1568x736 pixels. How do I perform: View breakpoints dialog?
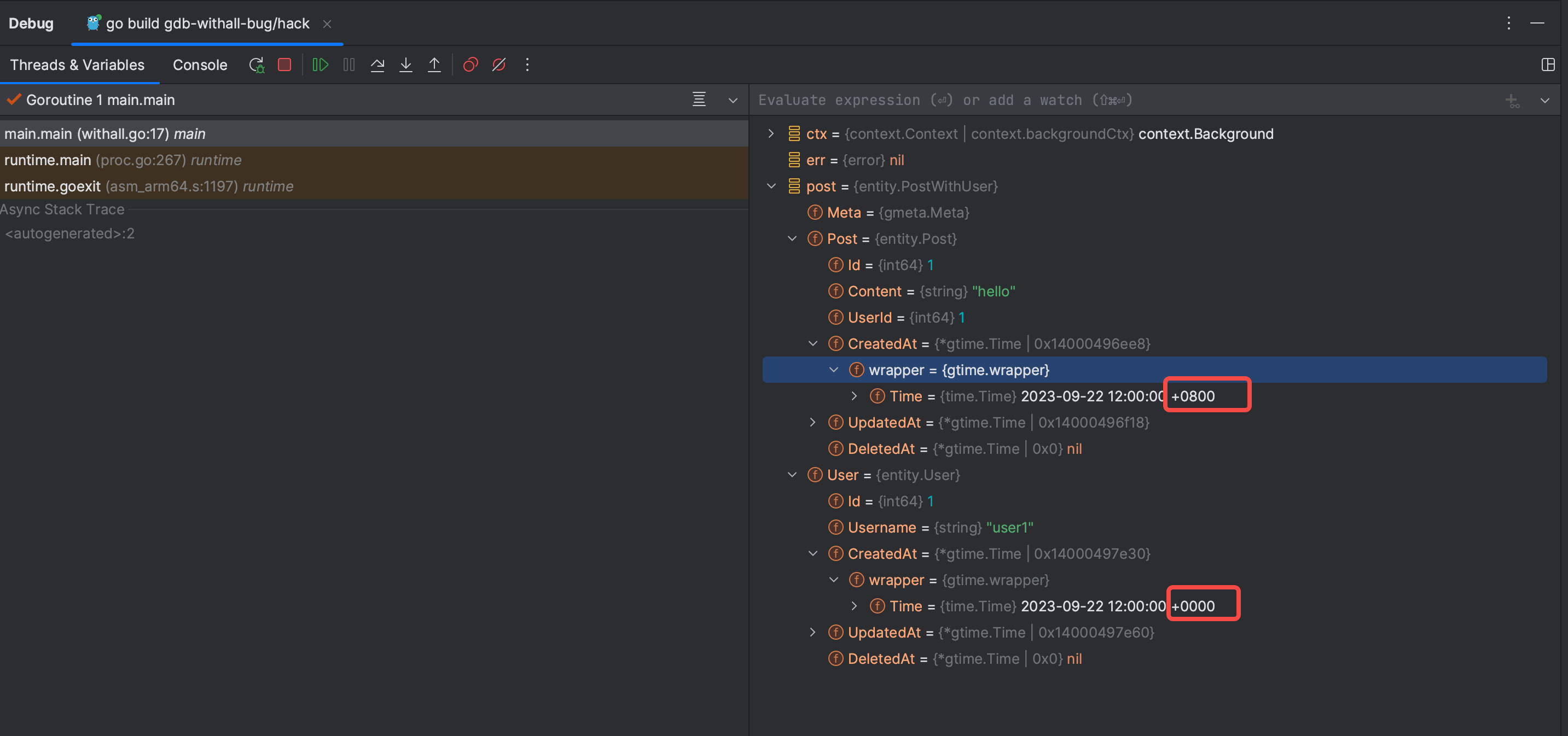tap(471, 65)
